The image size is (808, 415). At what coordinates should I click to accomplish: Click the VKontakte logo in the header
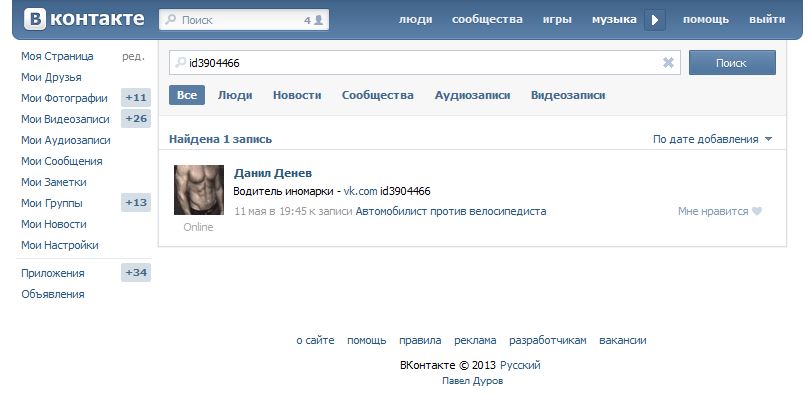84,20
